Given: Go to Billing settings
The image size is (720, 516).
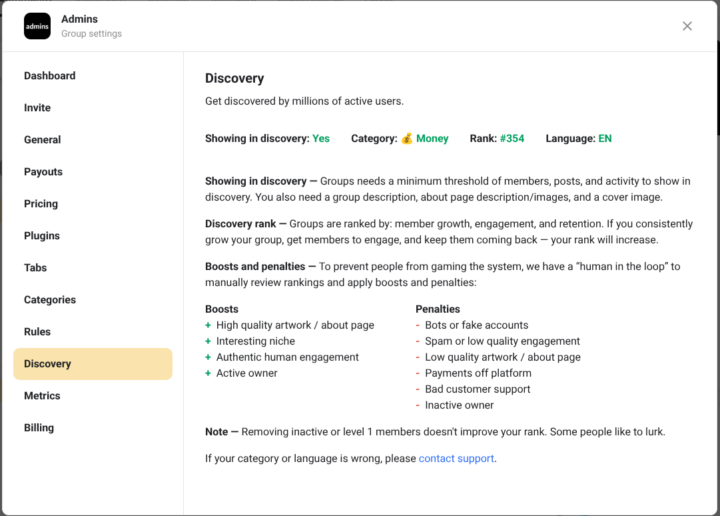Looking at the screenshot, I should [x=39, y=428].
